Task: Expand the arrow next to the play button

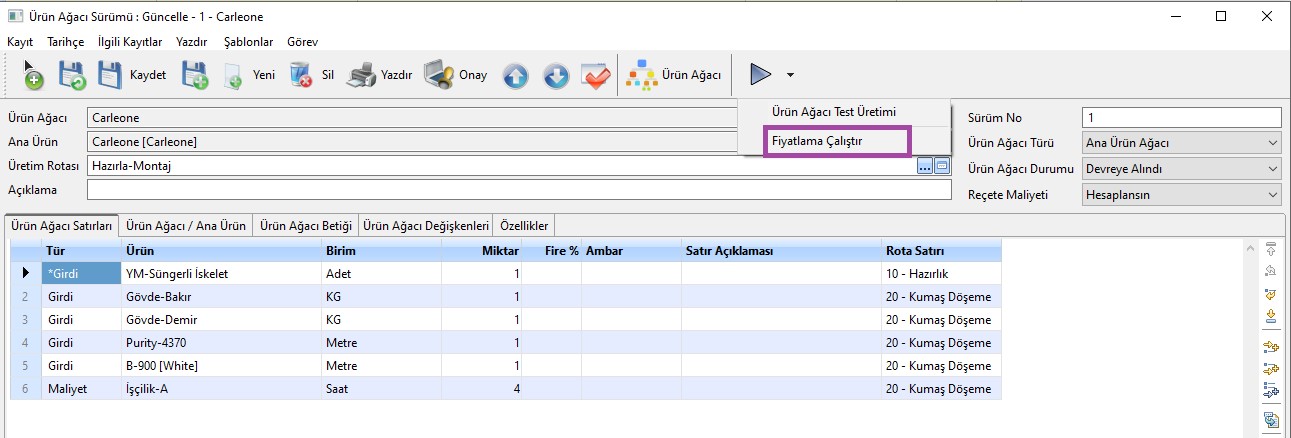Action: click(x=790, y=75)
